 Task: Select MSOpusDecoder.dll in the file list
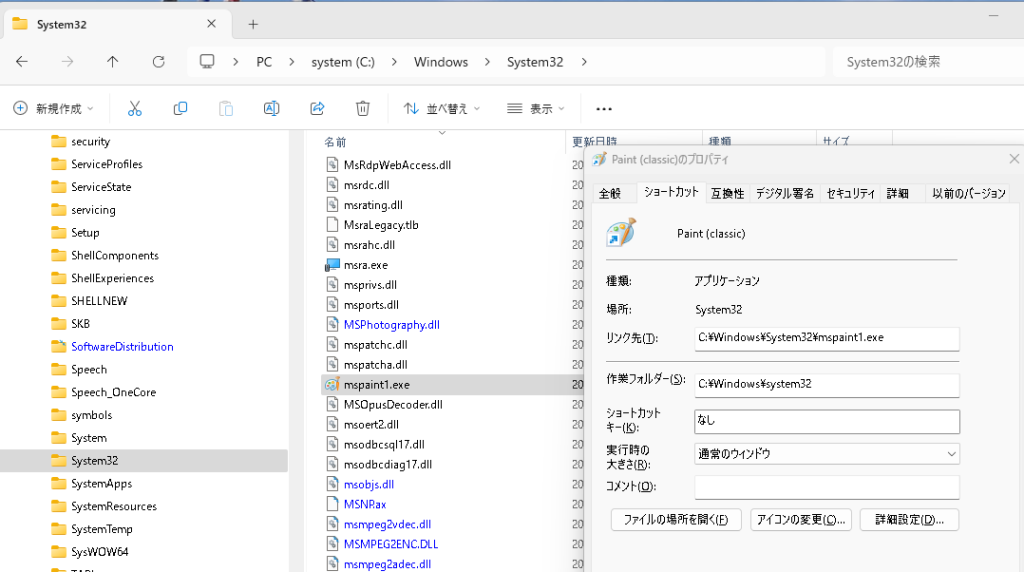coord(393,404)
